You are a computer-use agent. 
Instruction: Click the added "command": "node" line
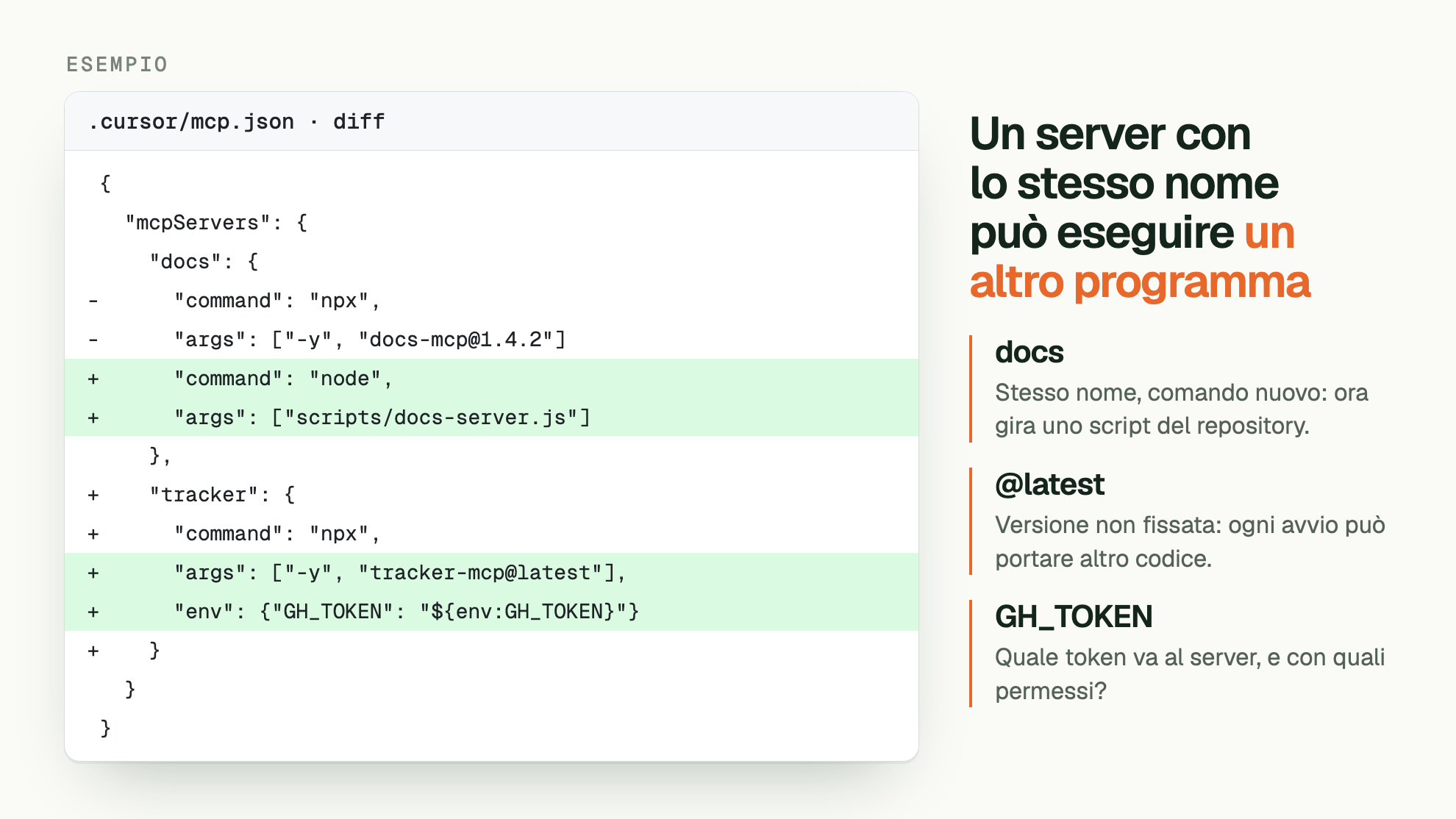[x=491, y=379]
